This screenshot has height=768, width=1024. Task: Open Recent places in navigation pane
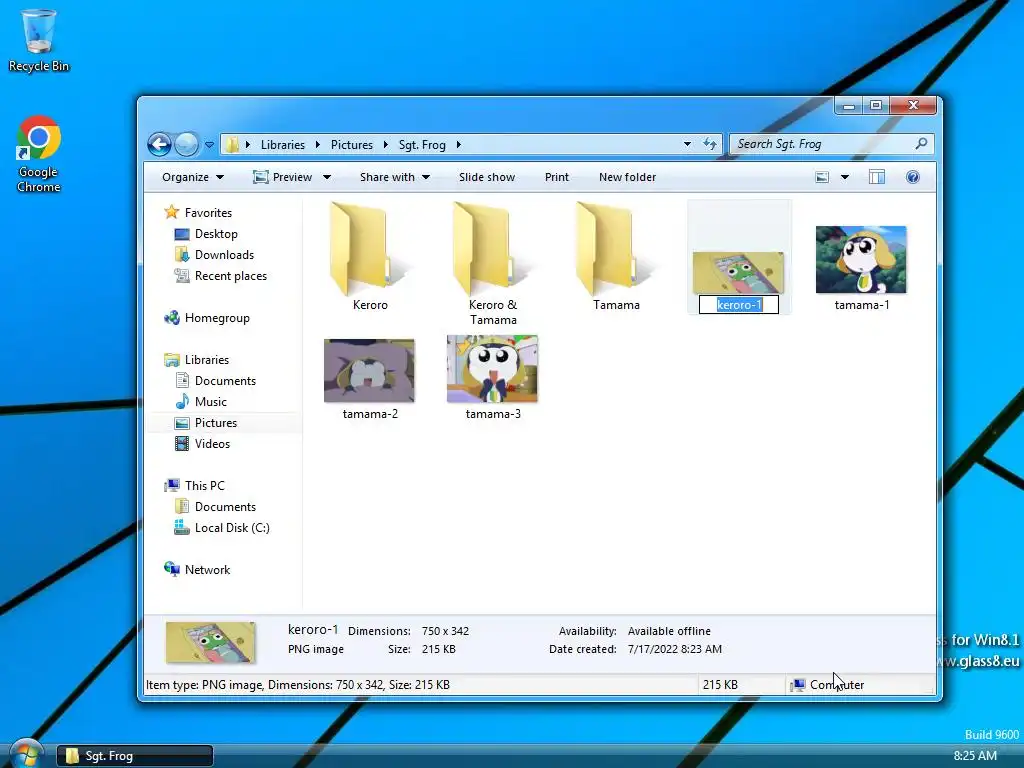pos(231,276)
